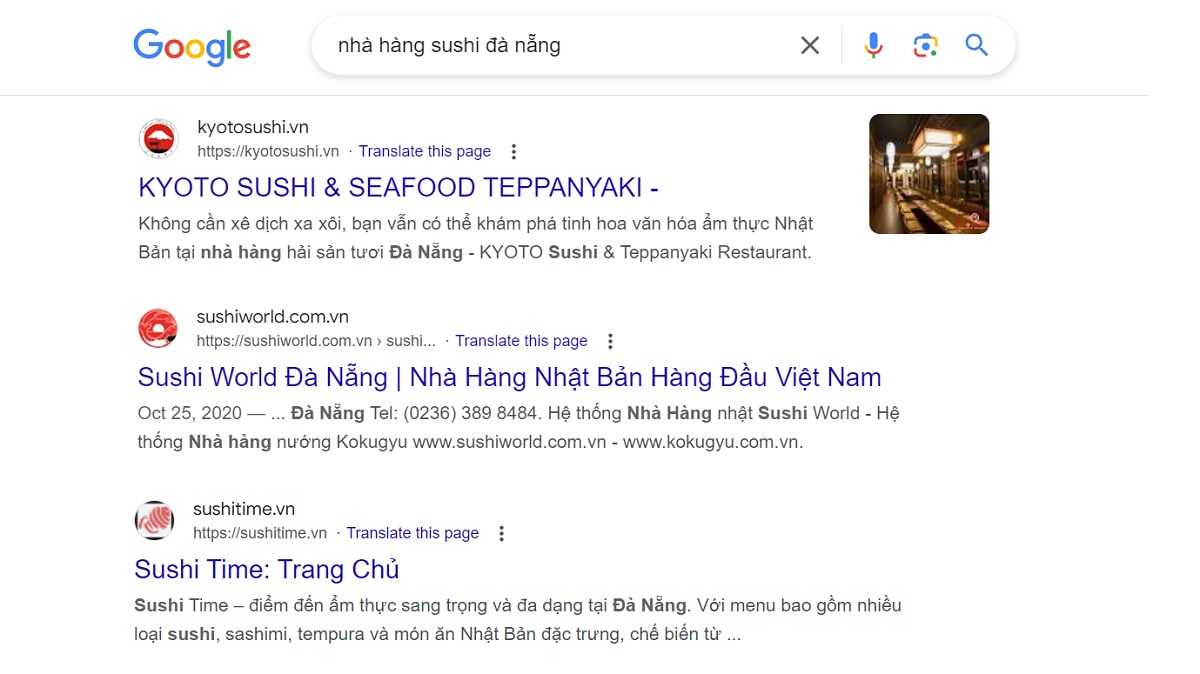Translate the sushiworld.com.vn page

(521, 341)
